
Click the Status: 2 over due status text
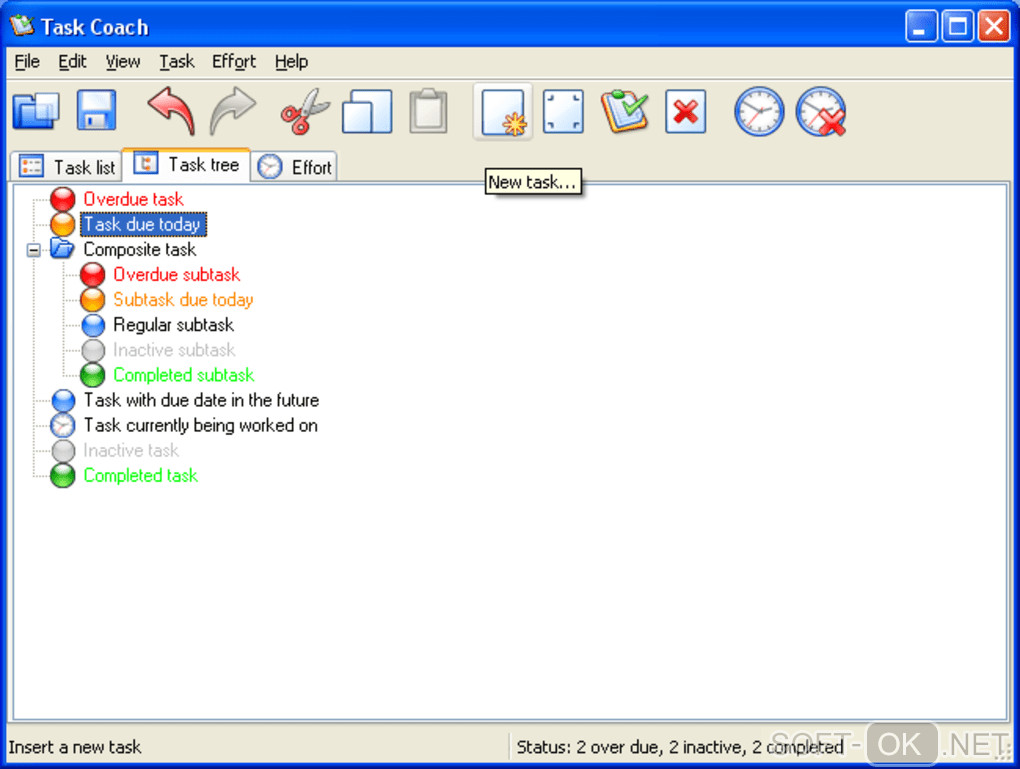[680, 747]
